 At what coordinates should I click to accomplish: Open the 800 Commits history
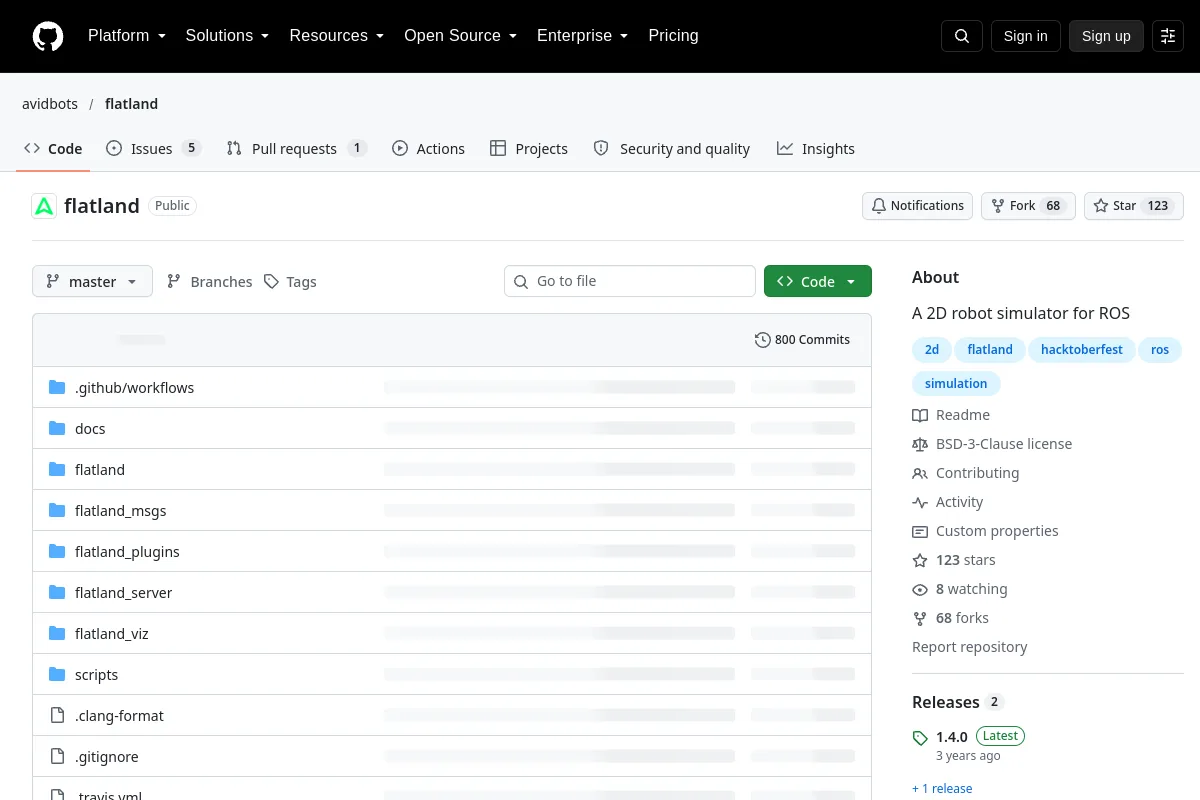[802, 340]
